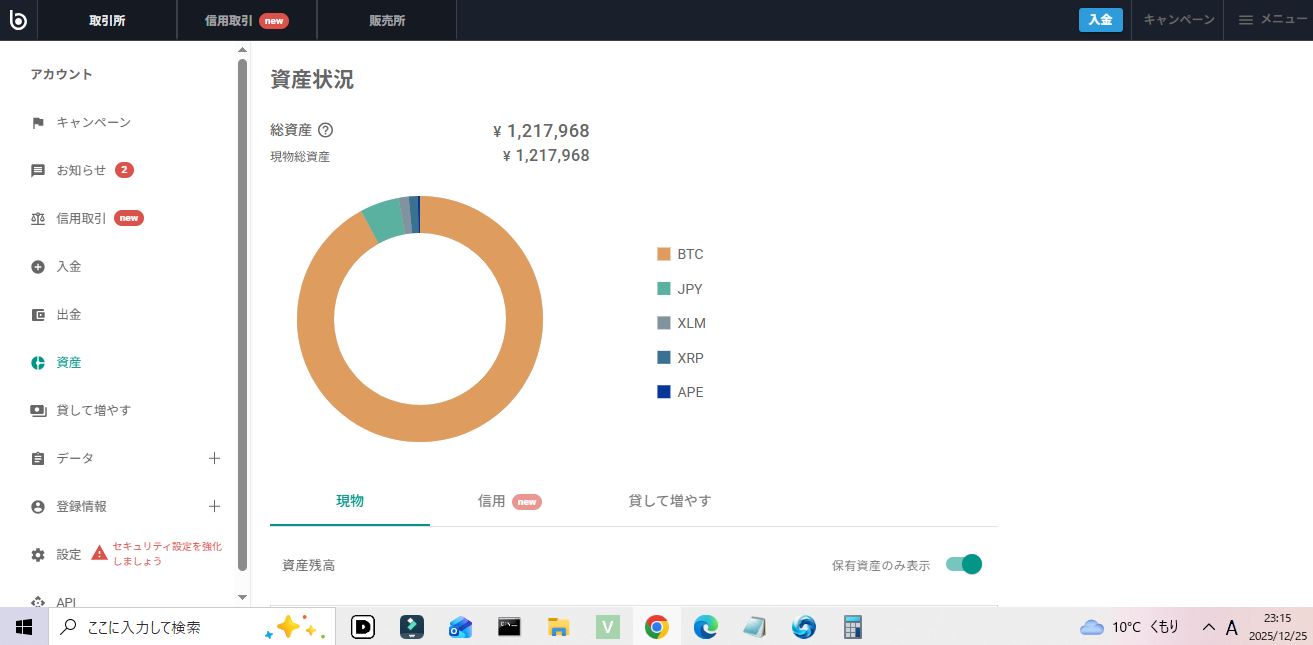Viewport: 1313px width, 645px height.
Task: Click the blue 入金 button
Action: (x=1100, y=20)
